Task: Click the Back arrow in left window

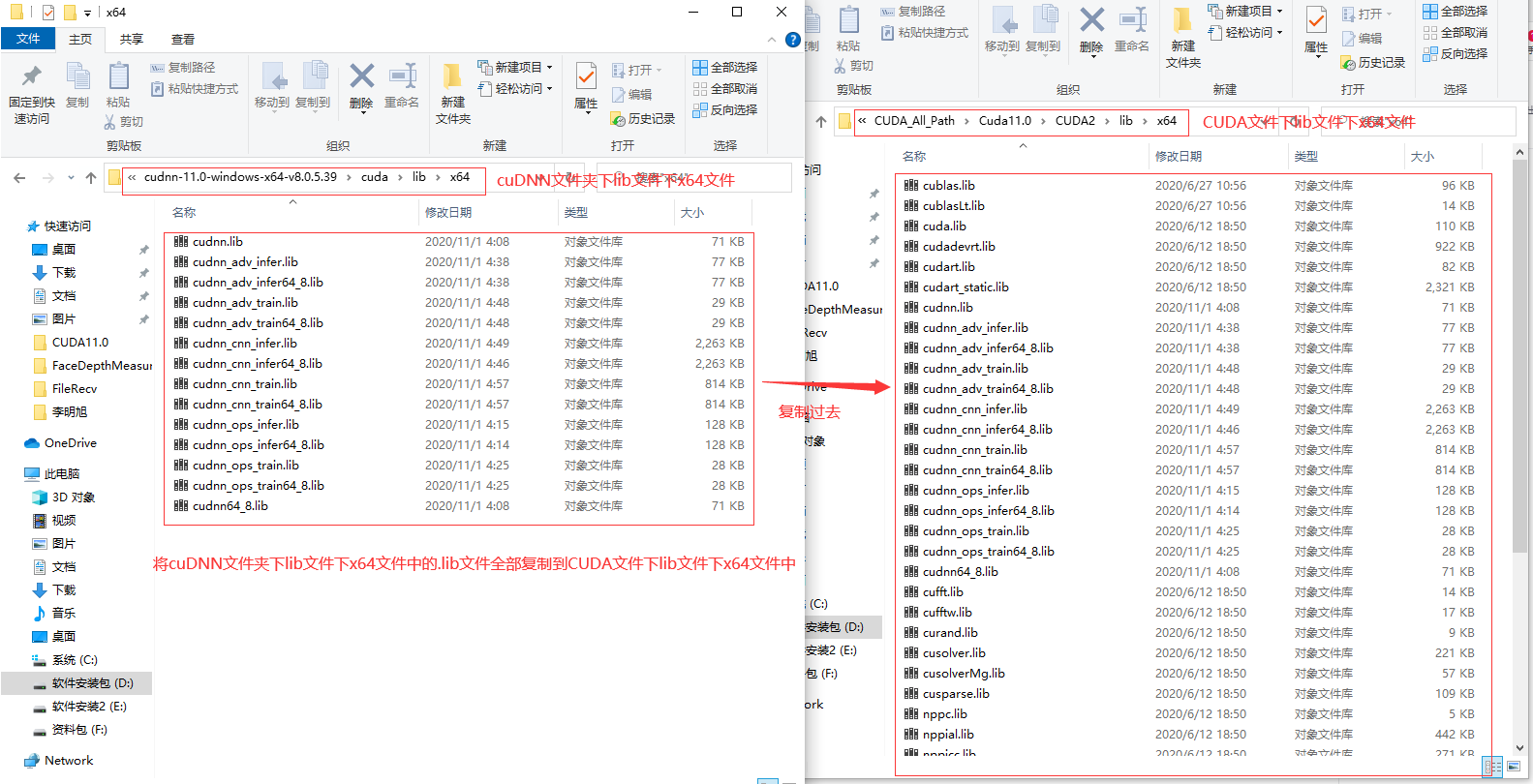Action: pyautogui.click(x=19, y=178)
